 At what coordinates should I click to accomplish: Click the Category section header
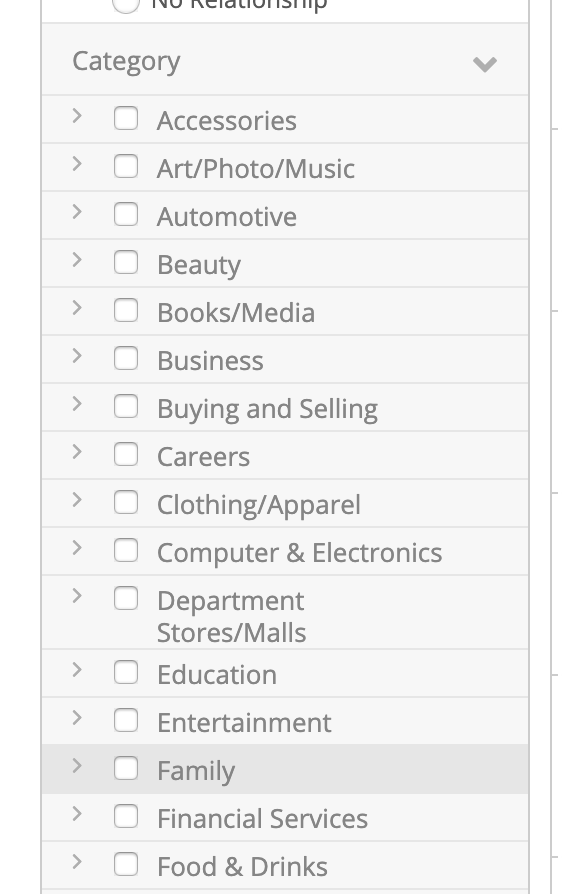pyautogui.click(x=285, y=59)
